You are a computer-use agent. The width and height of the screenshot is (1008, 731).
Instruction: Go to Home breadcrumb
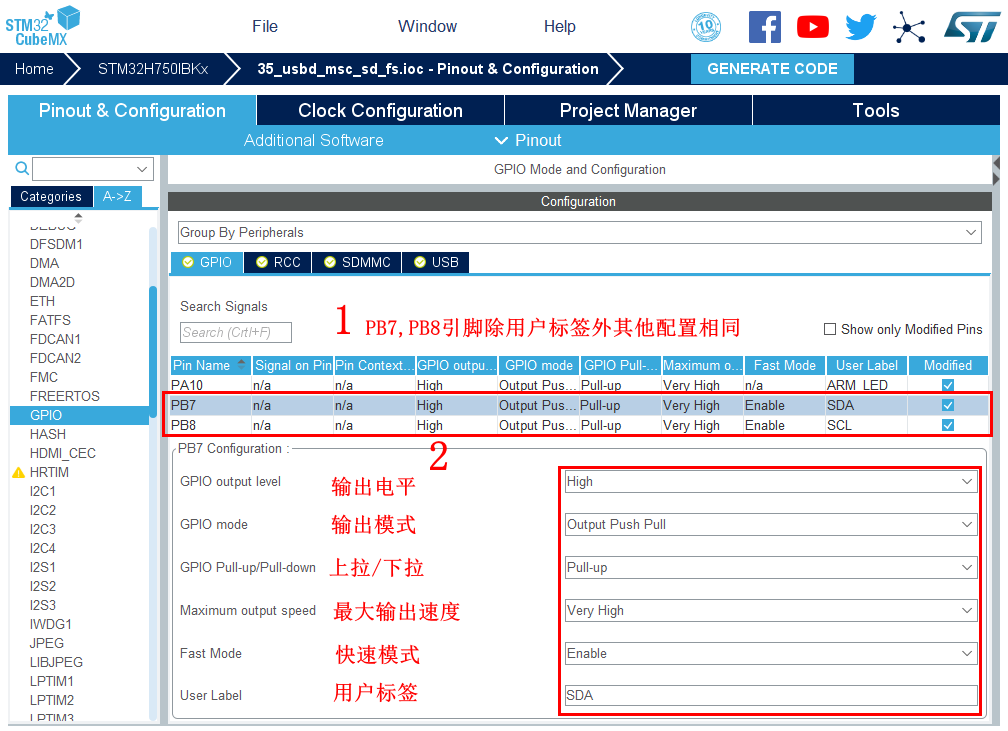coord(34,69)
